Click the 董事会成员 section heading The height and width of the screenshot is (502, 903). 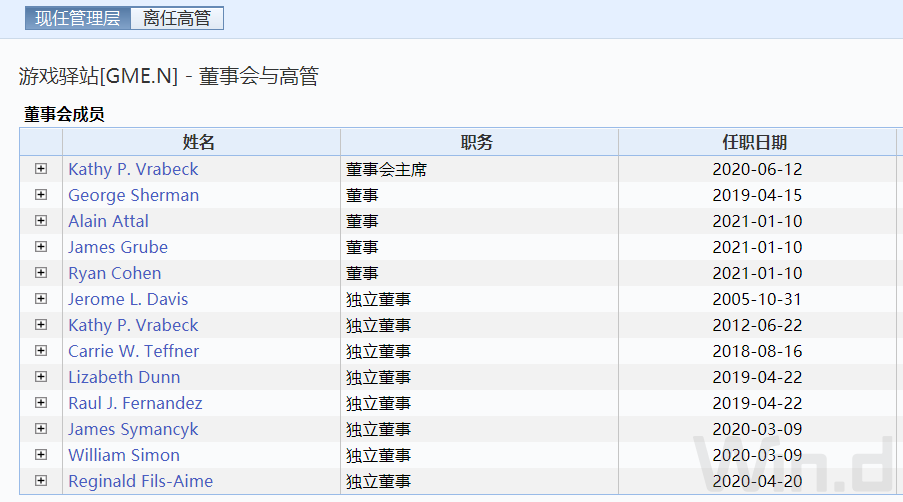click(64, 115)
